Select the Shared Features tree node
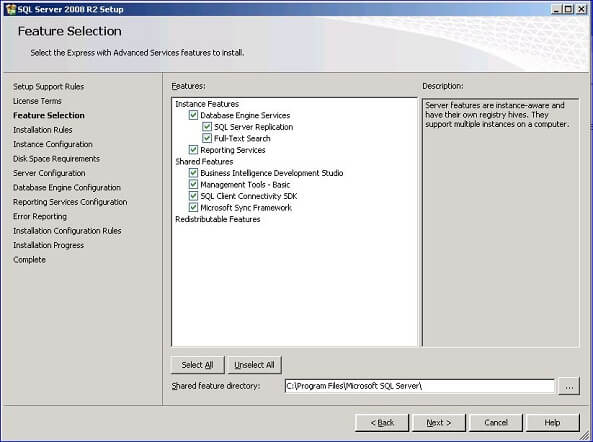Screen dimensions: 593x442 (204, 161)
